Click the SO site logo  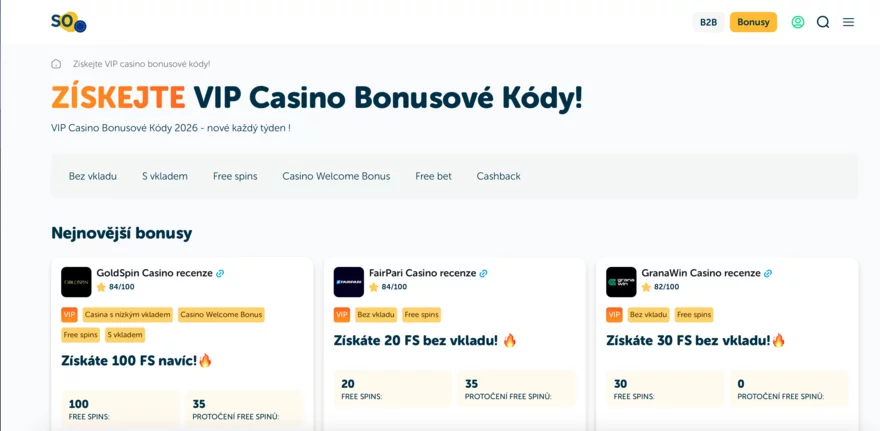point(68,22)
